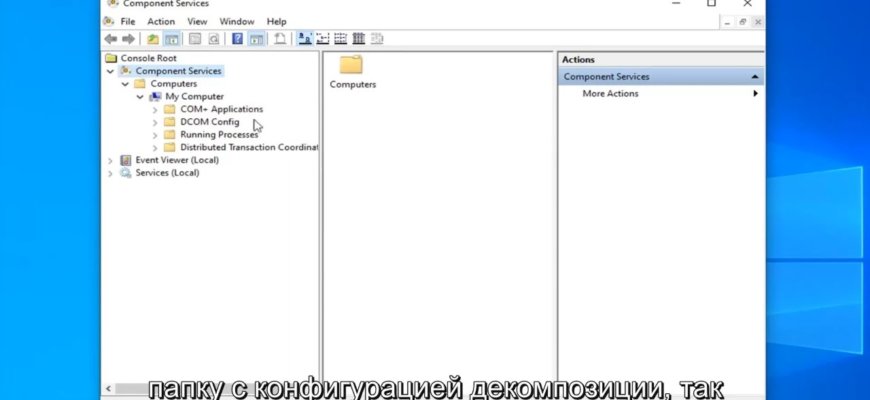870x400 pixels.
Task: Collapse the Component Services tree node
Action: 110,71
